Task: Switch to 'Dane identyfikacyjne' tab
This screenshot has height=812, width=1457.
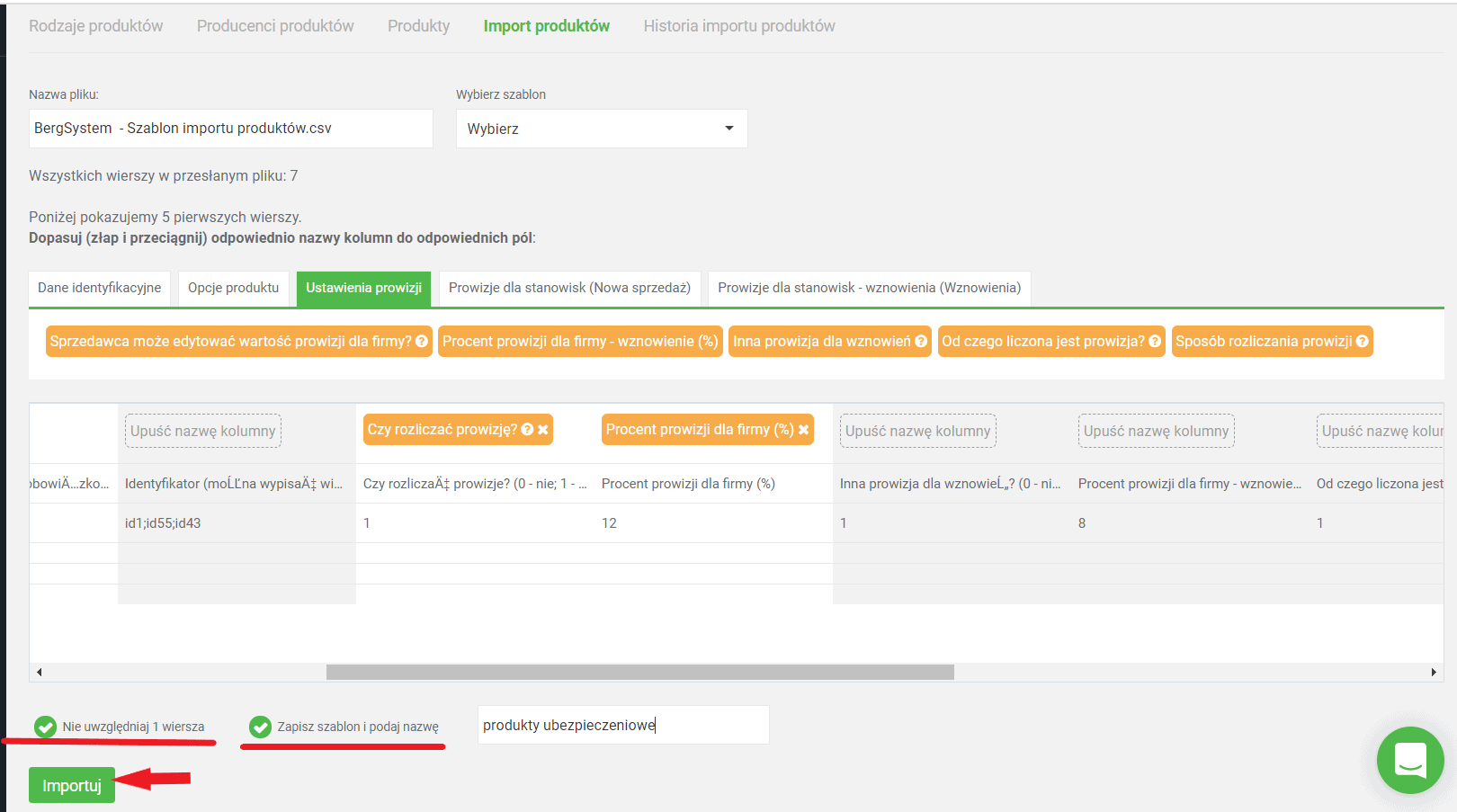Action: point(99,288)
